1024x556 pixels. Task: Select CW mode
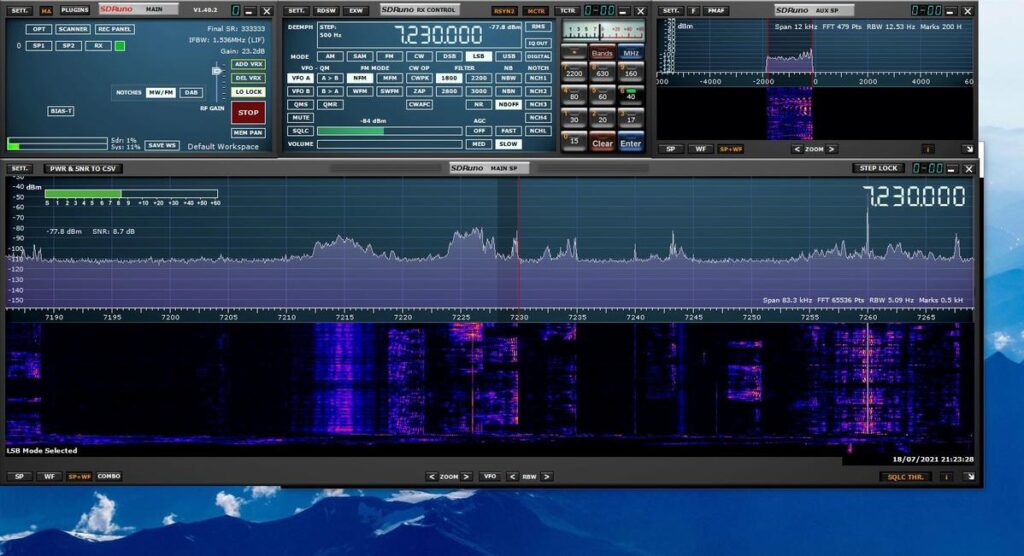point(419,56)
